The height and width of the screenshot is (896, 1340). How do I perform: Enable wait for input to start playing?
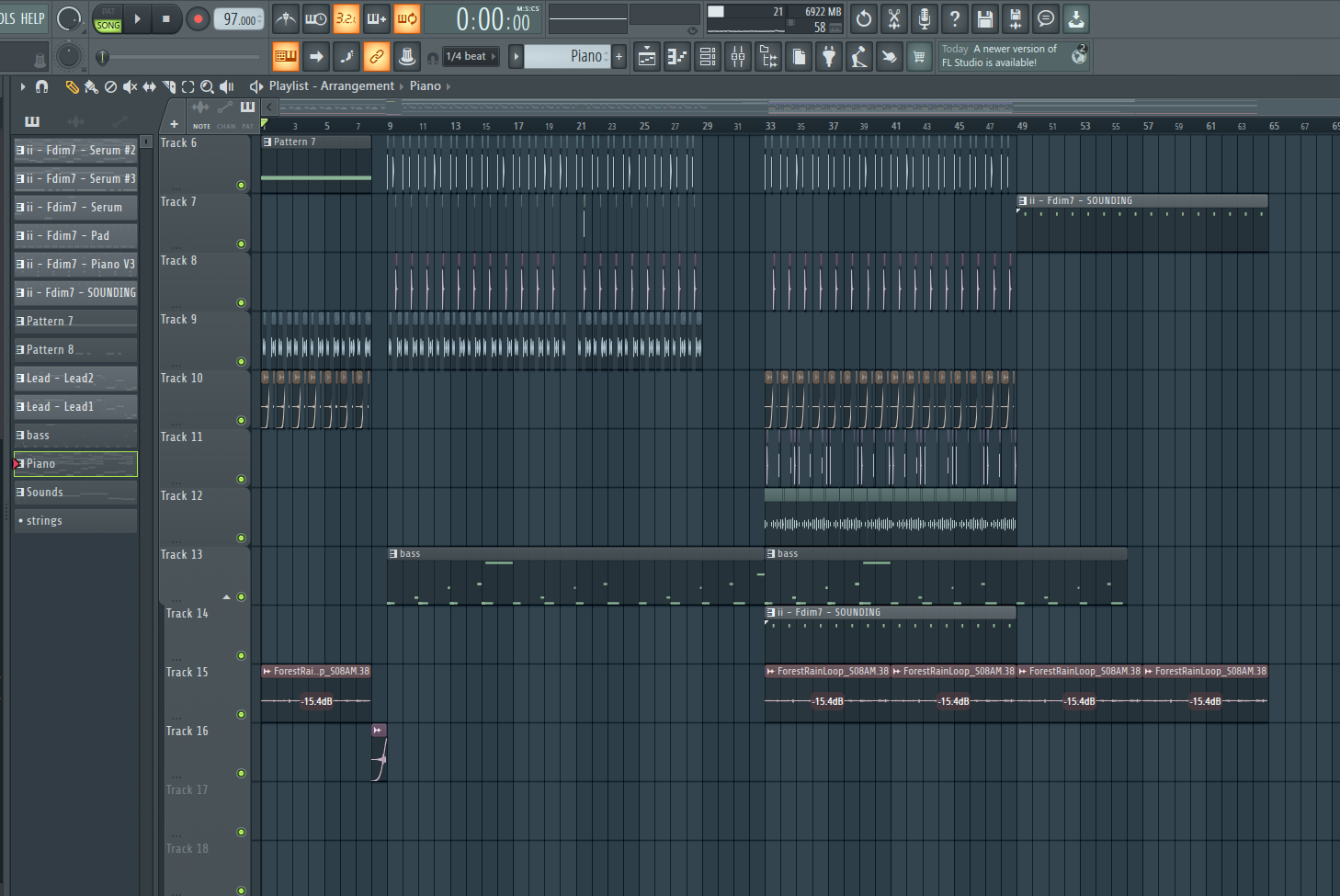point(316,18)
